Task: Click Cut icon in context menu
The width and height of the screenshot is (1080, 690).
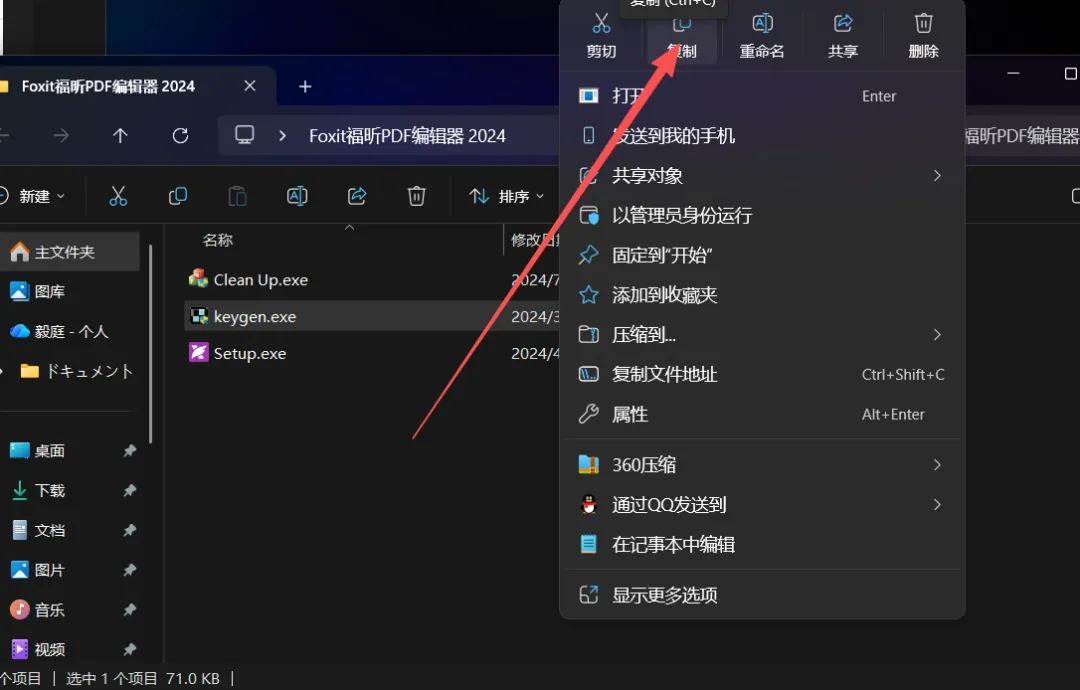Action: point(601,23)
